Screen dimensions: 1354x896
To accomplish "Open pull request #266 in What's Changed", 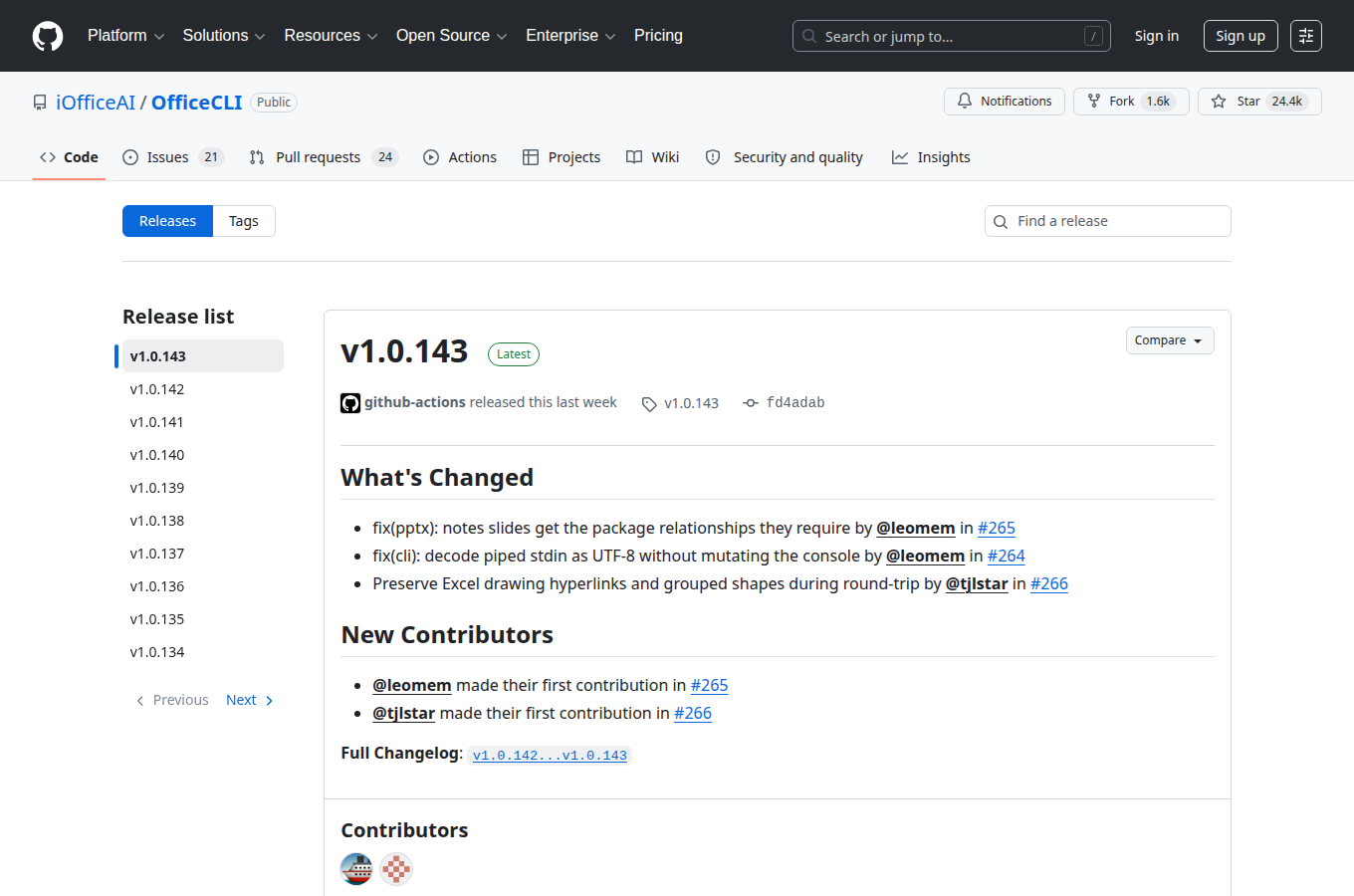I will (1049, 583).
